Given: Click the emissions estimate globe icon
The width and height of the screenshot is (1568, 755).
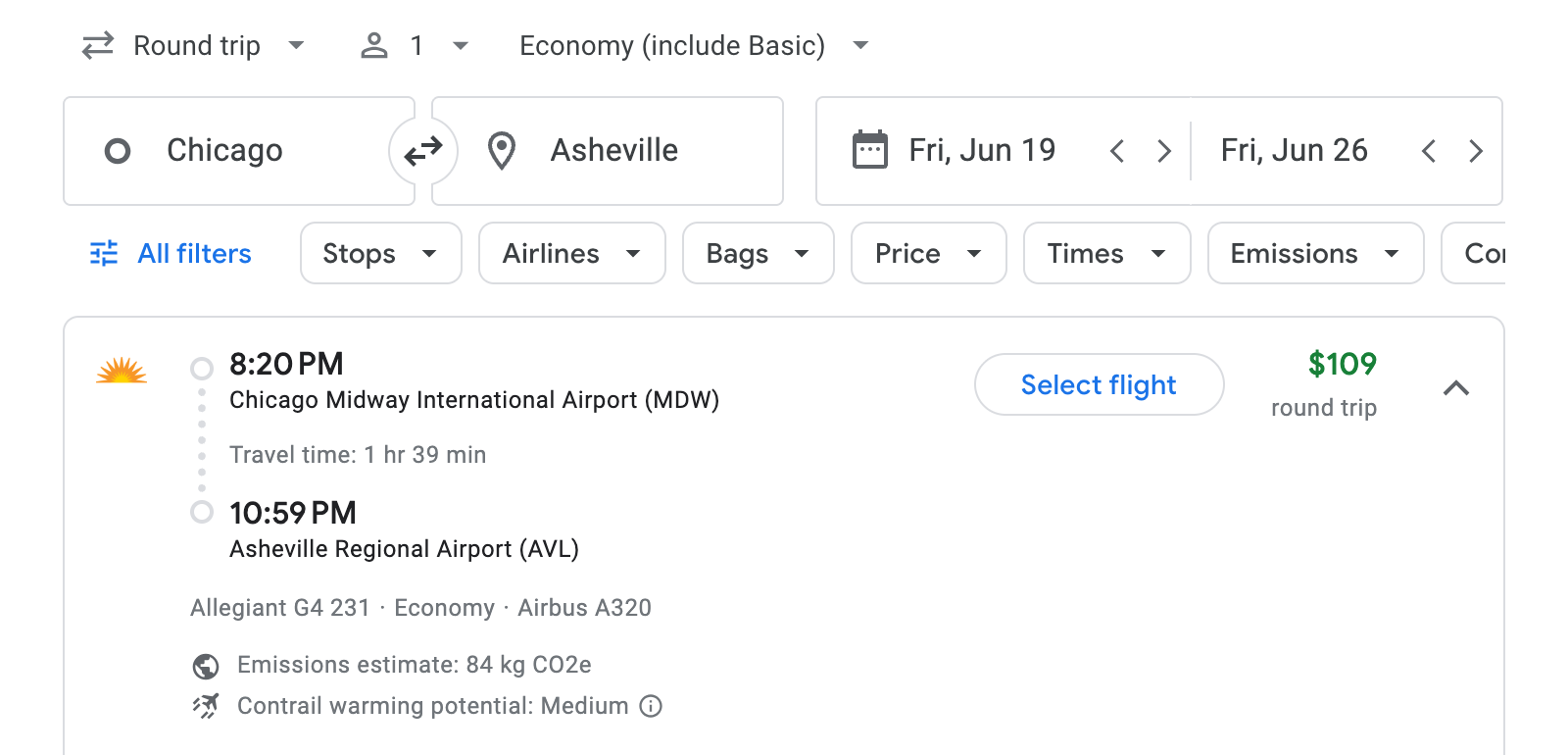Looking at the screenshot, I should pos(204,665).
